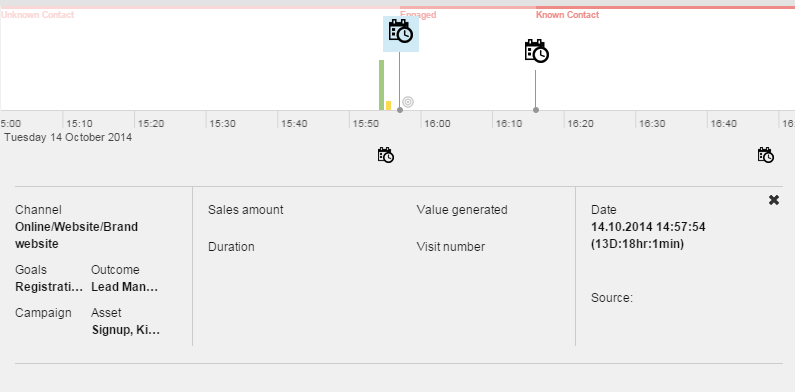
Task: Click the green bar on the timeline
Action: click(x=381, y=85)
